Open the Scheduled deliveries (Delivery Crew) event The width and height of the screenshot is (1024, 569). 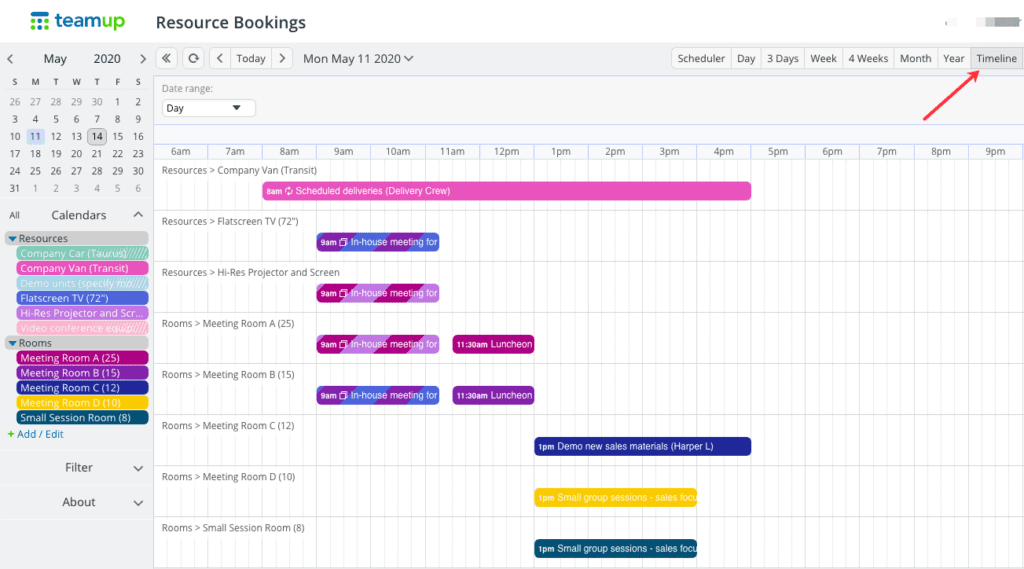pos(507,191)
